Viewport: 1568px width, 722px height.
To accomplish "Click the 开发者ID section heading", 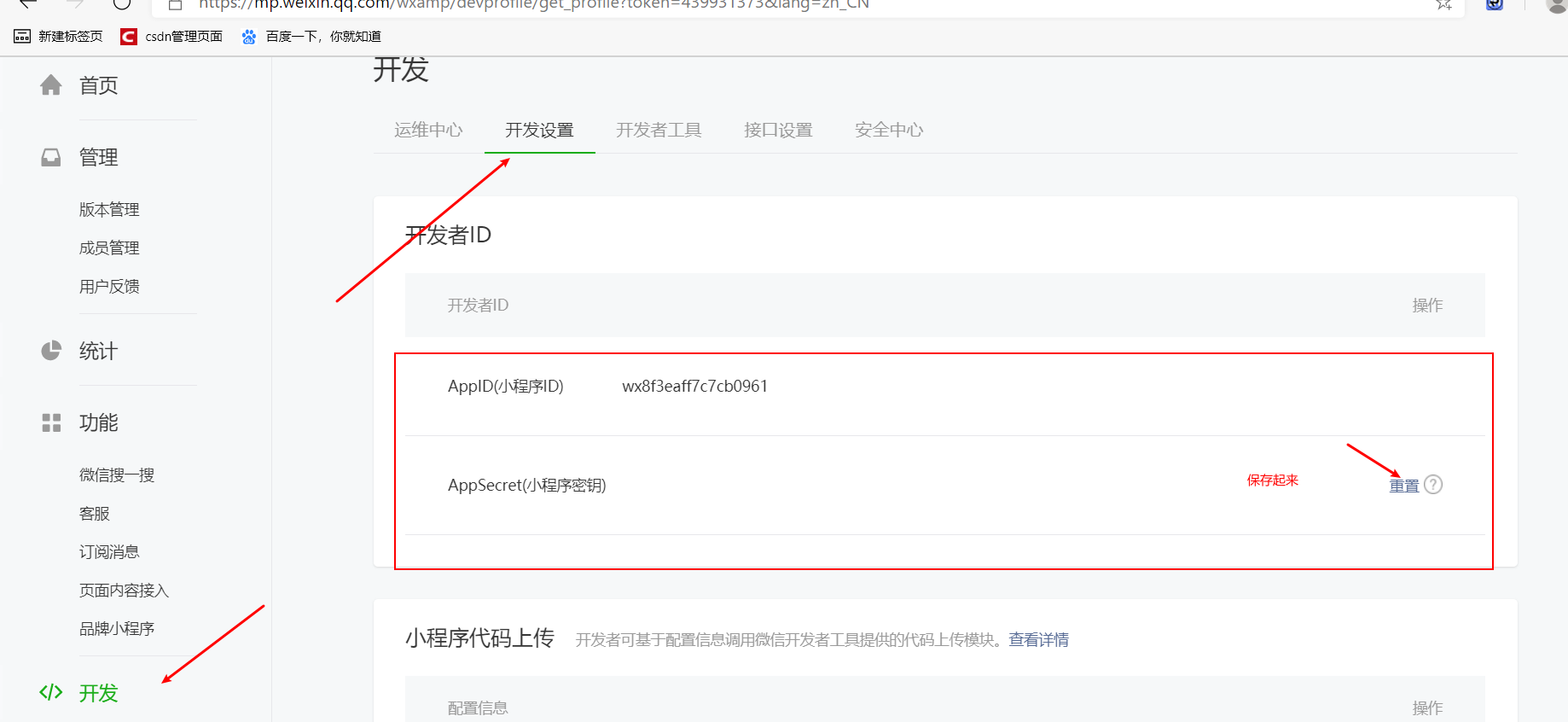I will [x=449, y=235].
